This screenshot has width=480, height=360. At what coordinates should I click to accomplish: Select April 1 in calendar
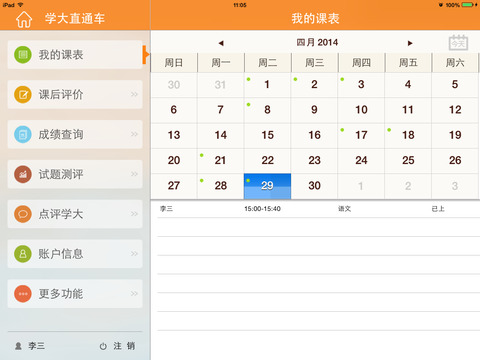[267, 85]
